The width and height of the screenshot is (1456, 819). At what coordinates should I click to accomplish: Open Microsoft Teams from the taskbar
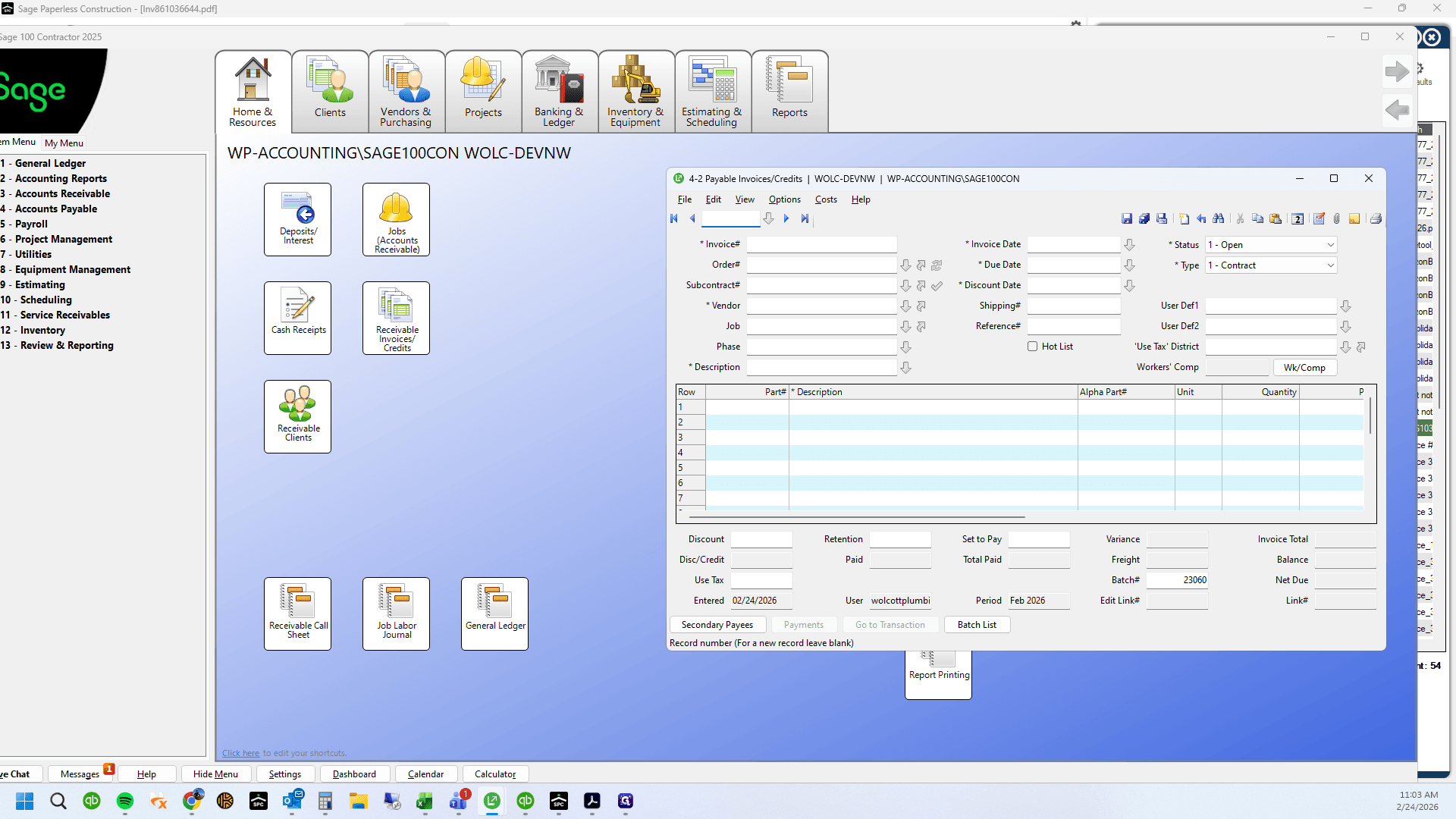[459, 801]
